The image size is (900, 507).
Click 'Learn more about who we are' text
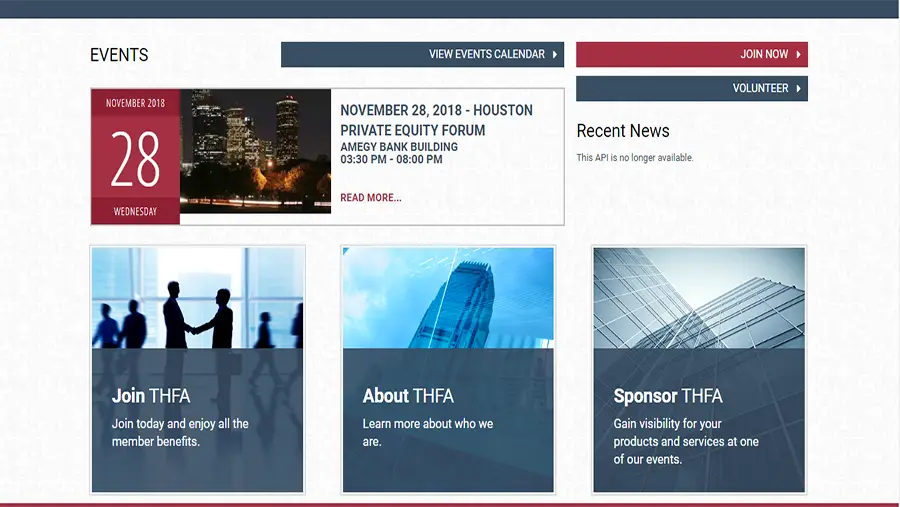click(x=428, y=432)
